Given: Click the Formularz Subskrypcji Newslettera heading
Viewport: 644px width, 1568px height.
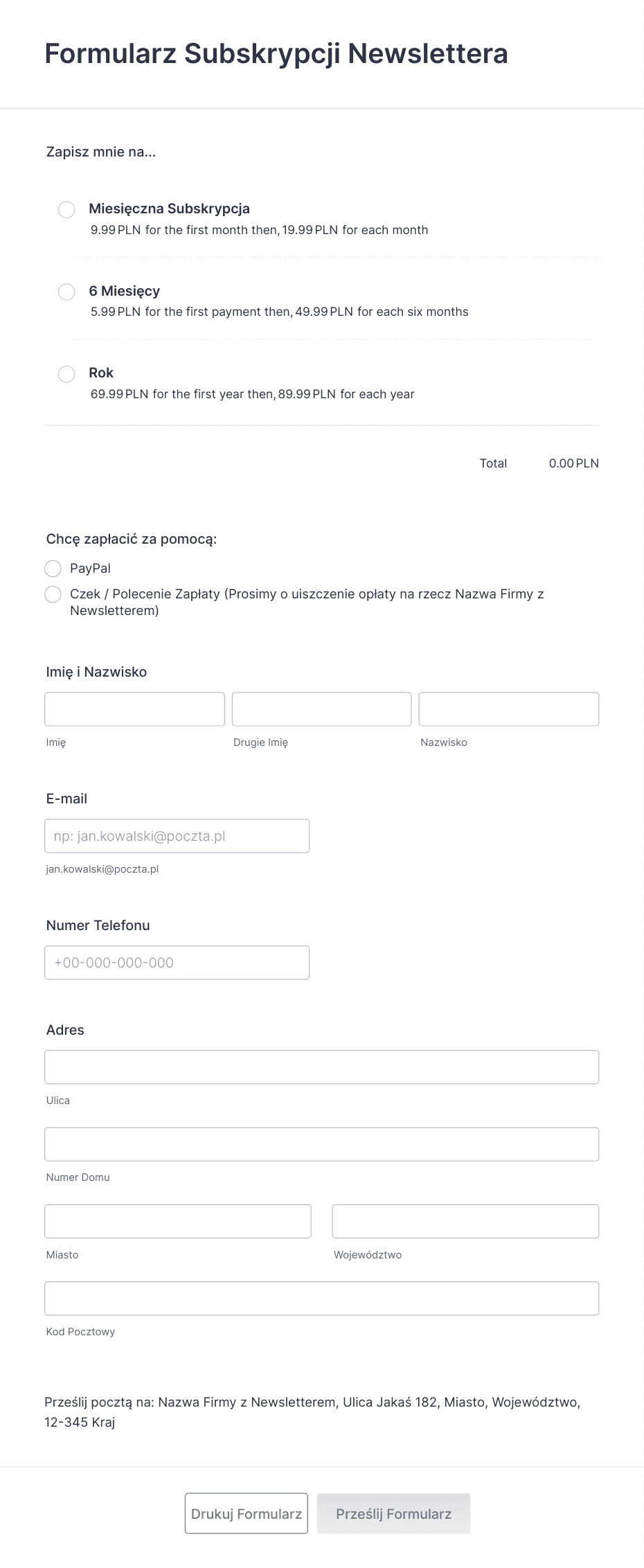Looking at the screenshot, I should click(x=275, y=53).
